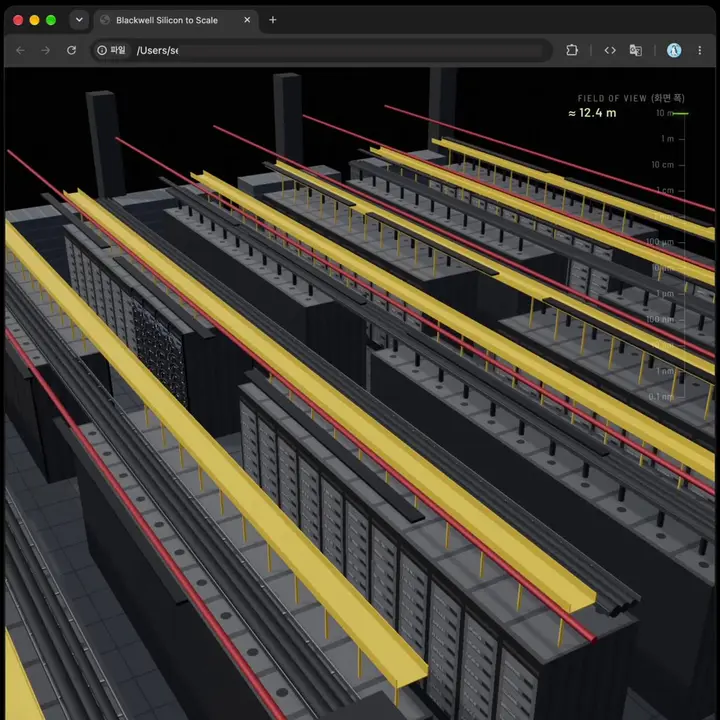Image resolution: width=720 pixels, height=720 pixels.
Task: Select the Blackwell Silicon to Scale tab
Action: [177, 20]
